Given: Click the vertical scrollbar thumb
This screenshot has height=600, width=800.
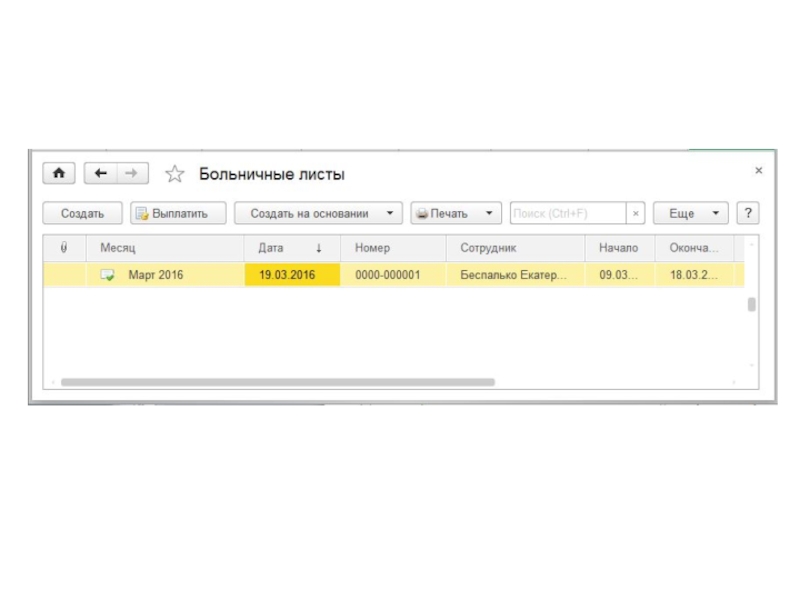Looking at the screenshot, I should [x=751, y=305].
